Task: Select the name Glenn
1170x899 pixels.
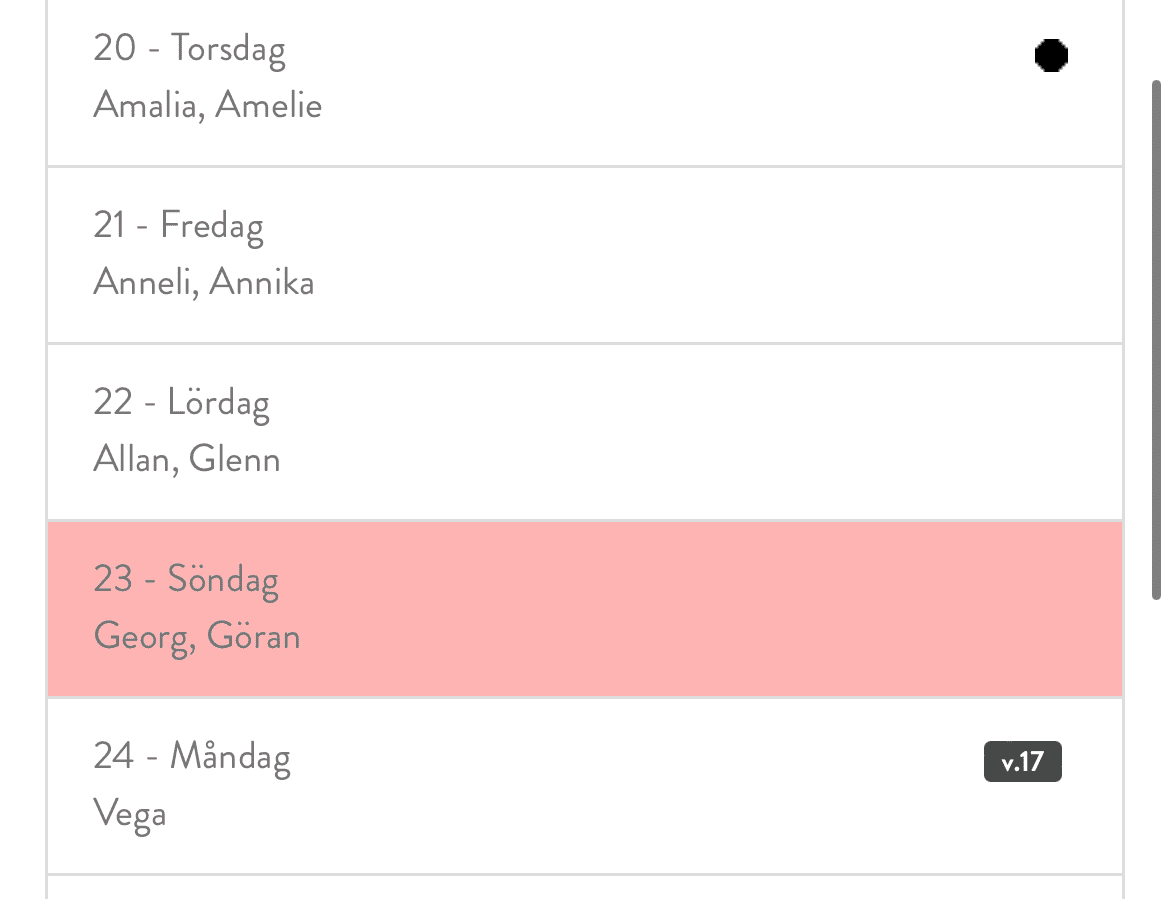Action: point(234,459)
